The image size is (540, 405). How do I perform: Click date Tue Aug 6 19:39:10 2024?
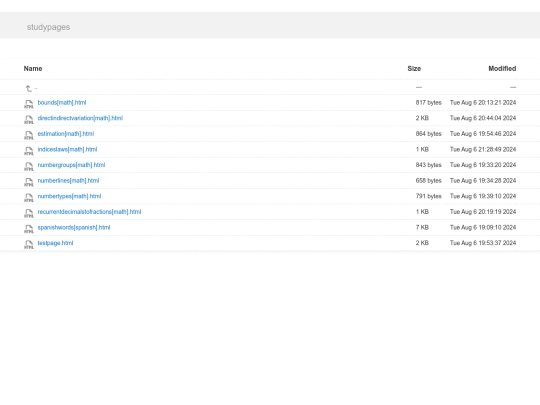[483, 196]
